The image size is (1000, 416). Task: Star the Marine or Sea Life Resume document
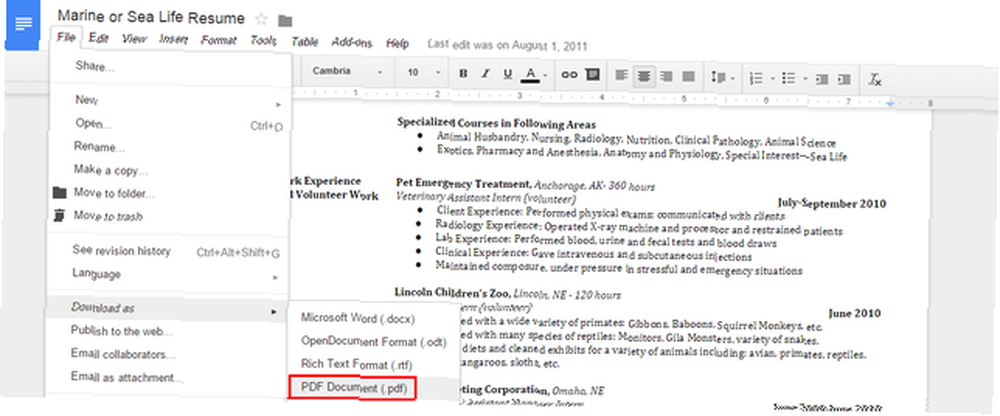261,19
